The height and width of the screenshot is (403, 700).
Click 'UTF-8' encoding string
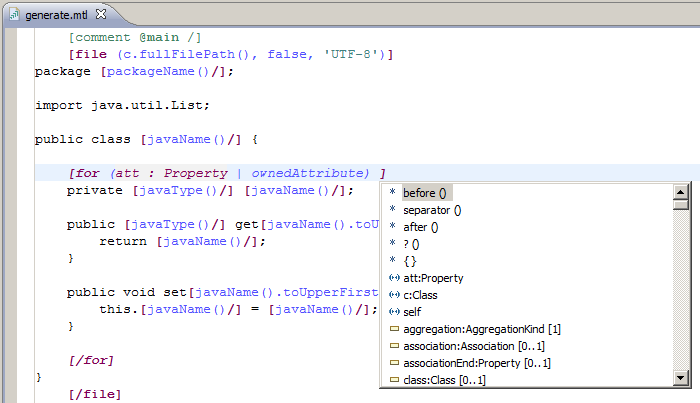click(x=350, y=54)
